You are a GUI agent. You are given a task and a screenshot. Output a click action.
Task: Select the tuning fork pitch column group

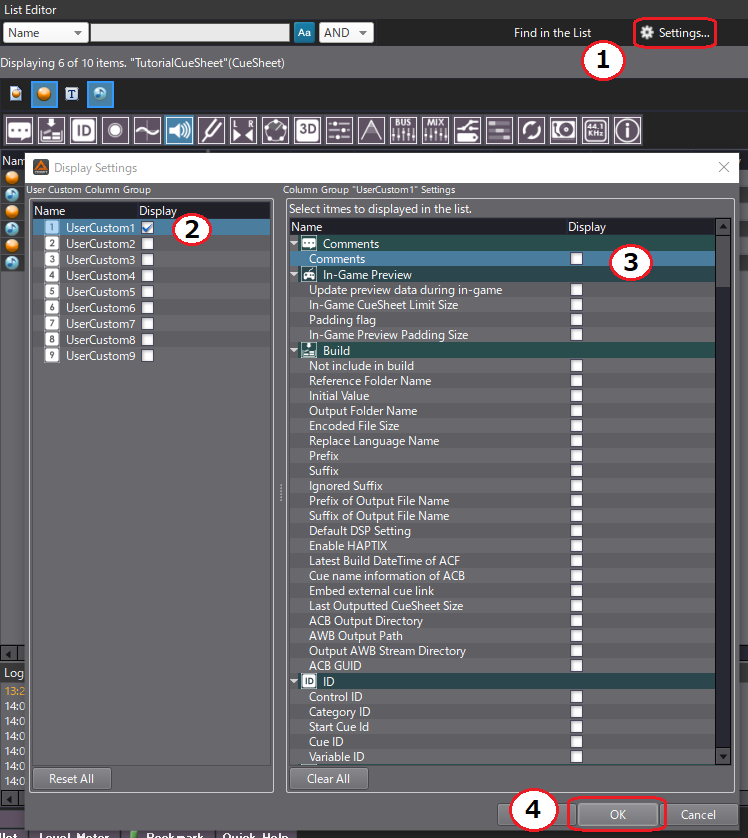pyautogui.click(x=211, y=130)
